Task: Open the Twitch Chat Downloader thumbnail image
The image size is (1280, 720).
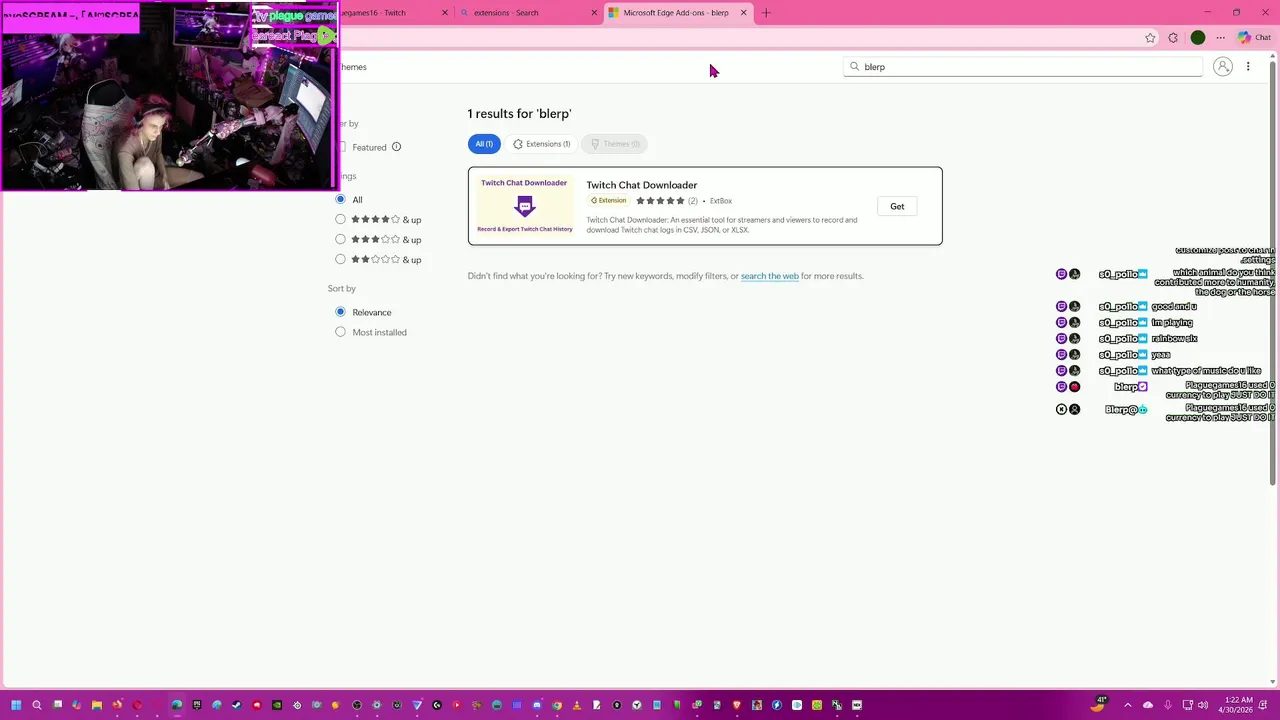Action: (x=525, y=206)
